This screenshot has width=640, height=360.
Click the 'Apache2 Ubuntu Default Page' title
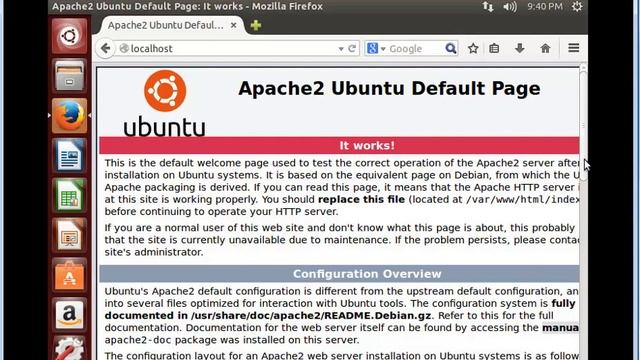click(x=389, y=89)
